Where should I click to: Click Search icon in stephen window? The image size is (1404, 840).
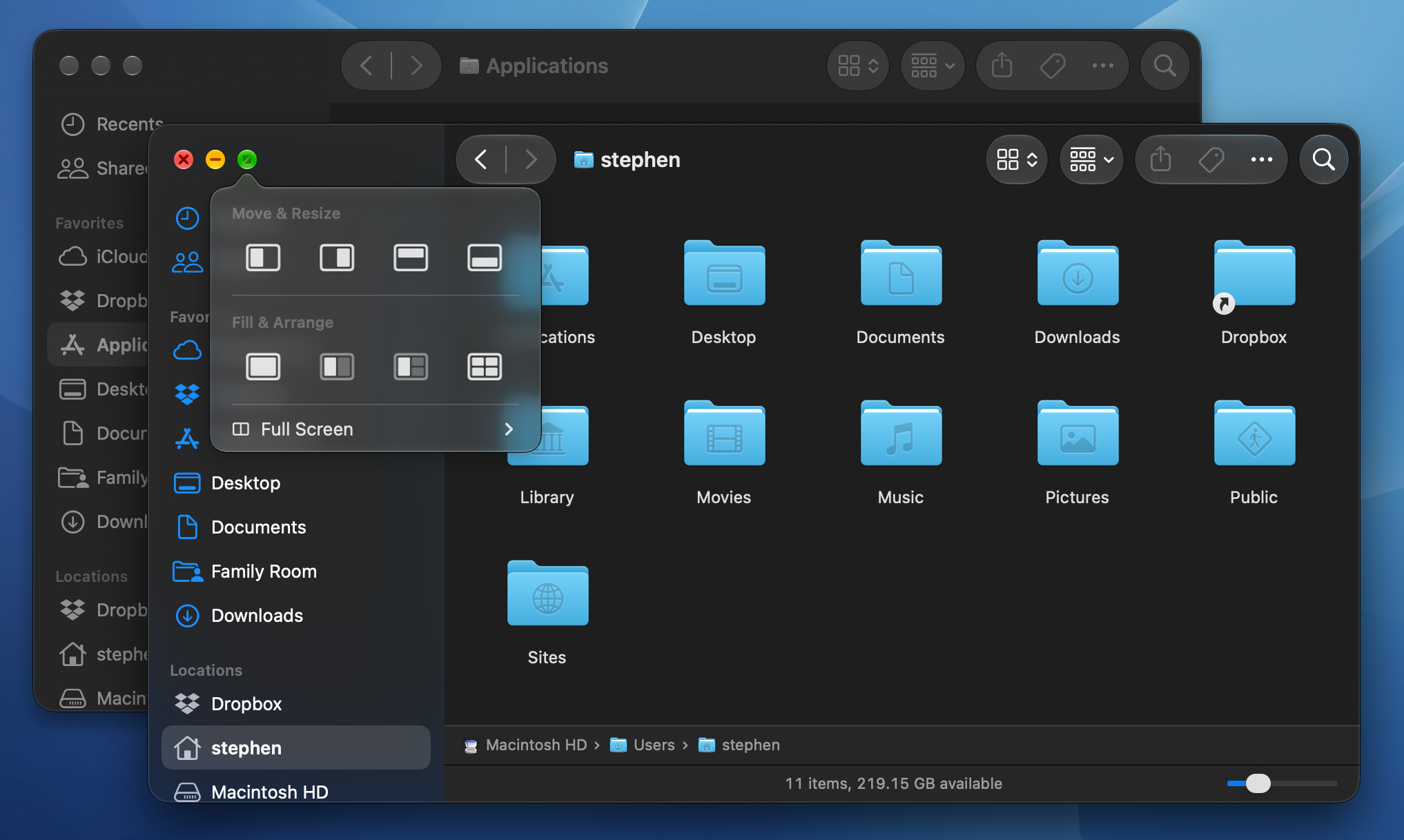[1323, 159]
